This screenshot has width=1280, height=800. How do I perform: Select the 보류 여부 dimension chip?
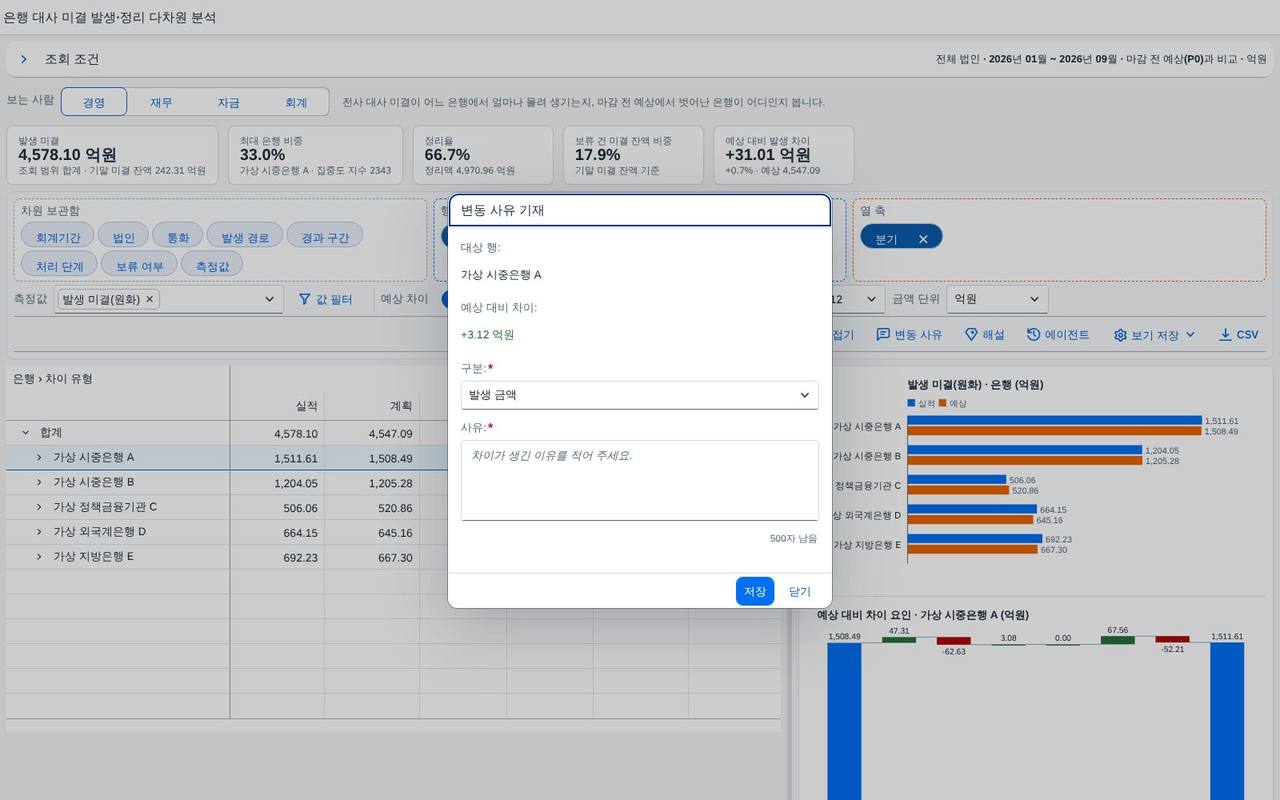(x=140, y=266)
